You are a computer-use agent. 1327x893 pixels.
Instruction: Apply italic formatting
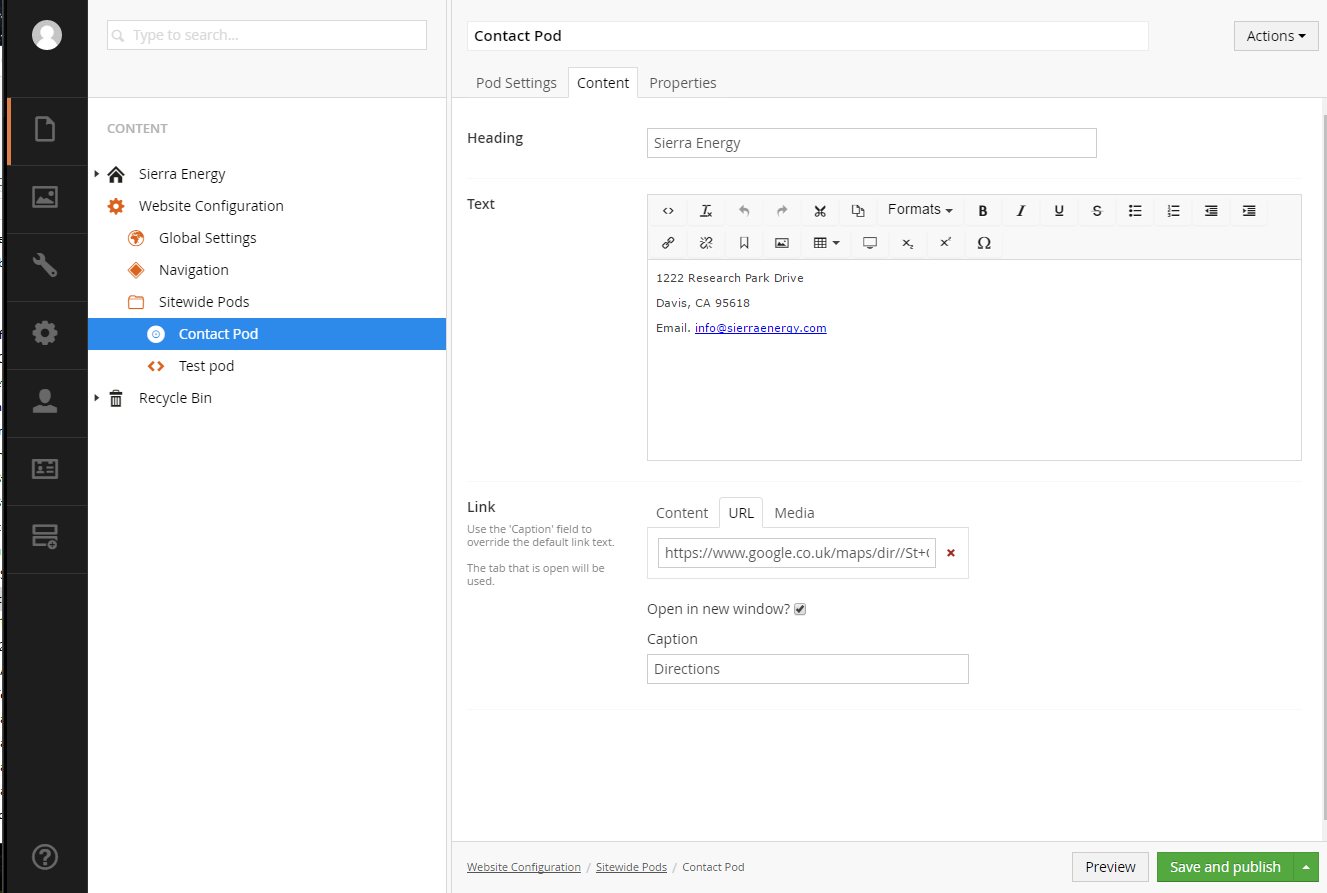click(1021, 211)
